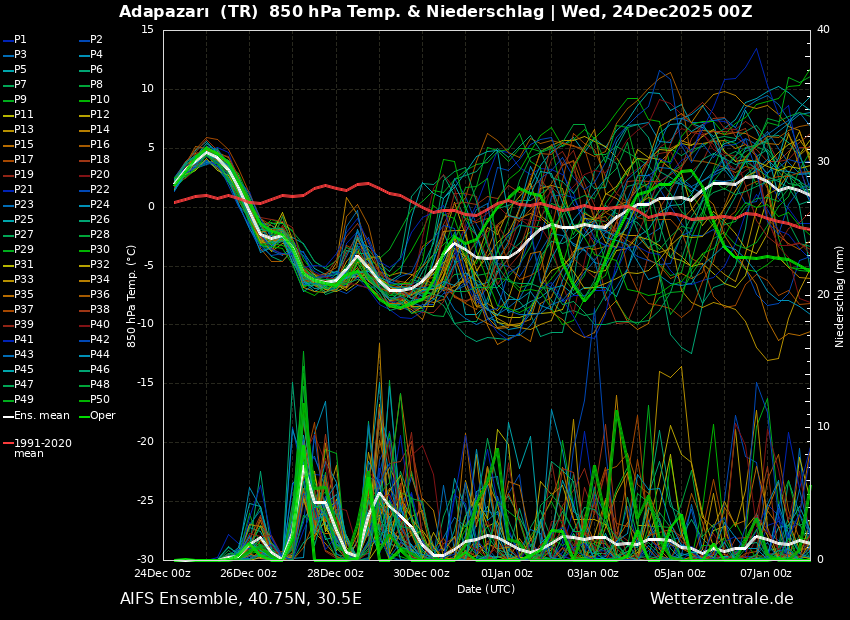Select the -15 temperature axis tick
Screen dimensions: 850x620
(145, 383)
